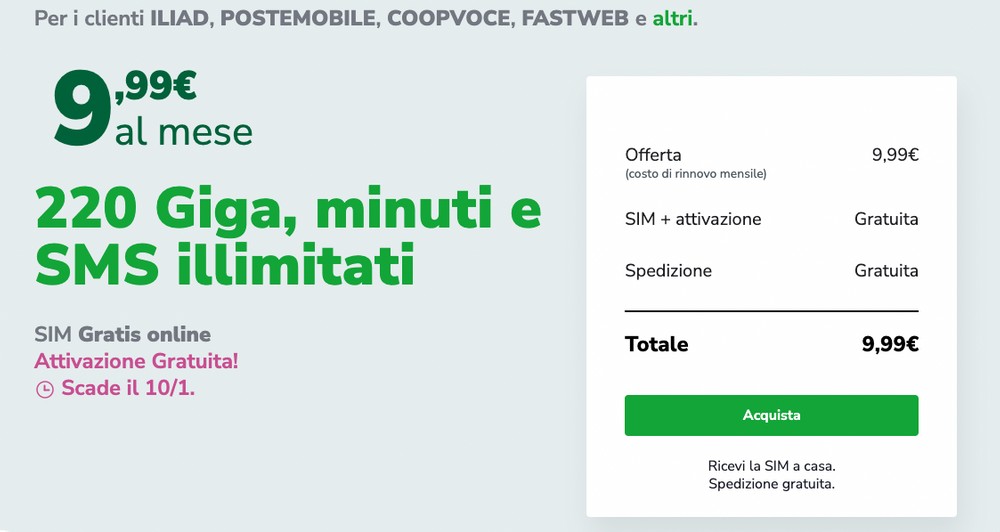The width and height of the screenshot is (1000, 532).
Task: Click the "SIM + attivazione" label
Action: 693,219
